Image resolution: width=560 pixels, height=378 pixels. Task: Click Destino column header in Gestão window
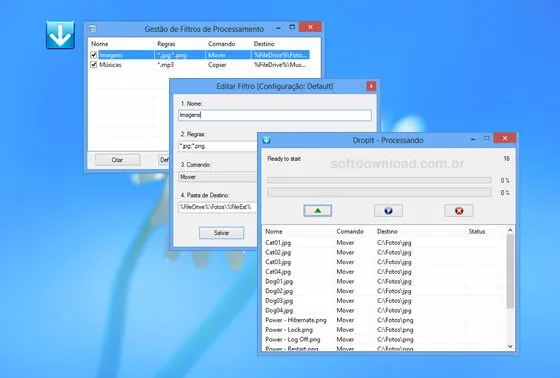(x=264, y=44)
